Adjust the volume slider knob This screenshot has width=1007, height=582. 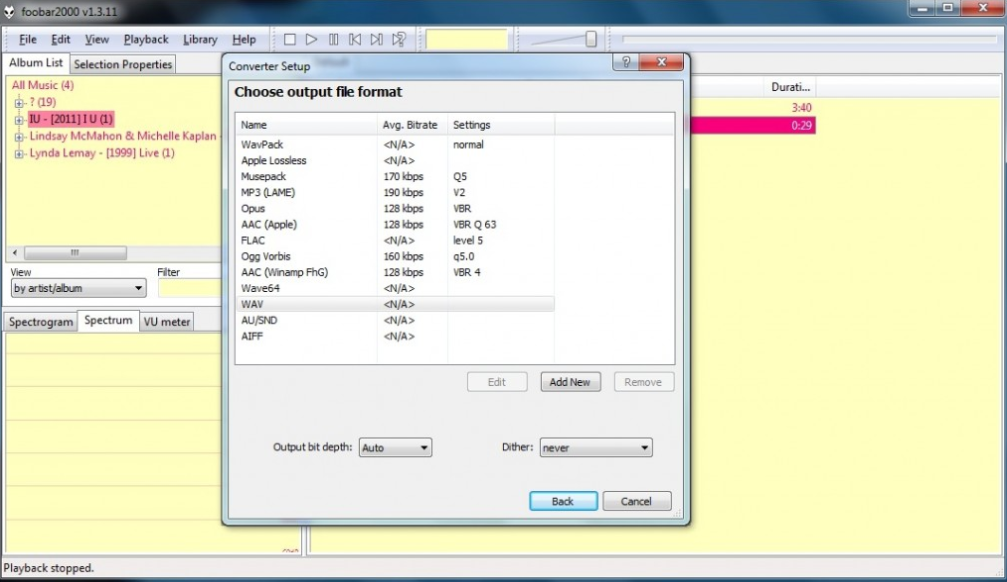click(591, 39)
